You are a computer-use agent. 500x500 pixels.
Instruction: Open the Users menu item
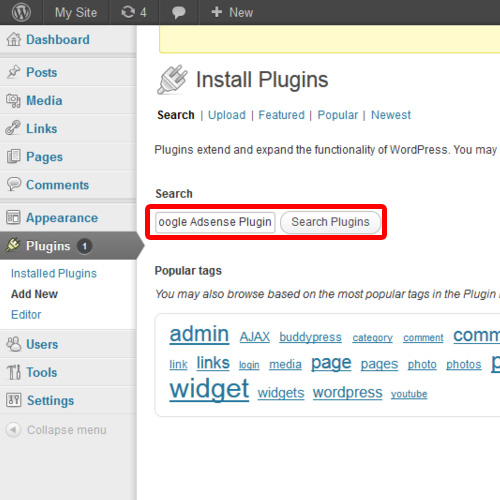(42, 344)
